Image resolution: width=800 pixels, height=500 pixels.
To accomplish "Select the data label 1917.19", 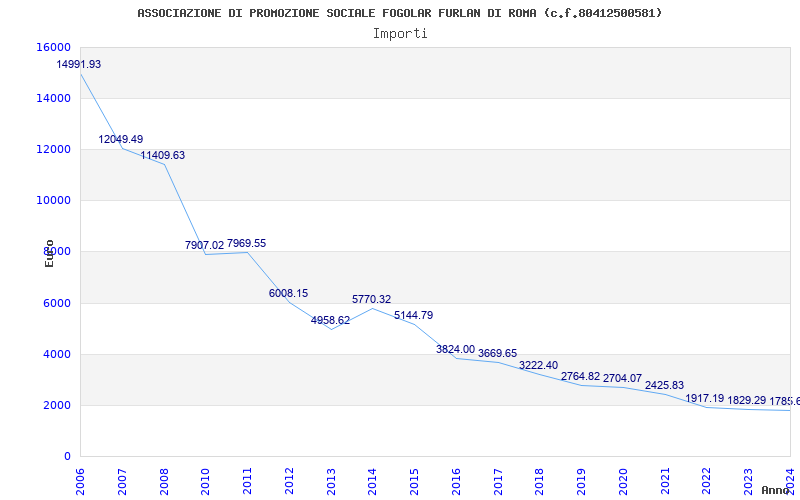I will tap(705, 398).
